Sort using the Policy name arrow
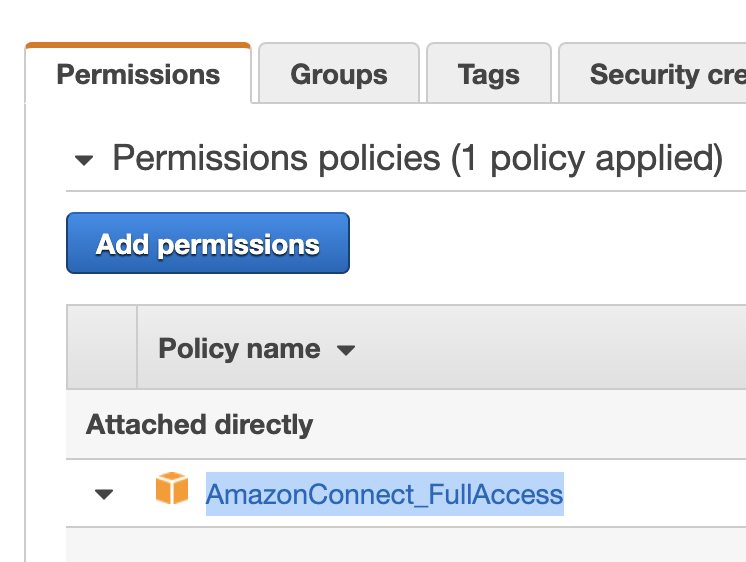746x562 pixels. click(x=346, y=351)
